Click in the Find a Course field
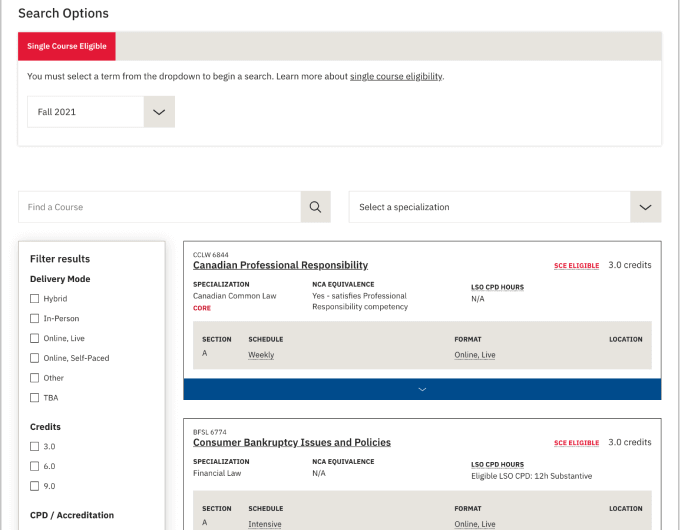Viewport: 680px width, 530px height. [160, 207]
